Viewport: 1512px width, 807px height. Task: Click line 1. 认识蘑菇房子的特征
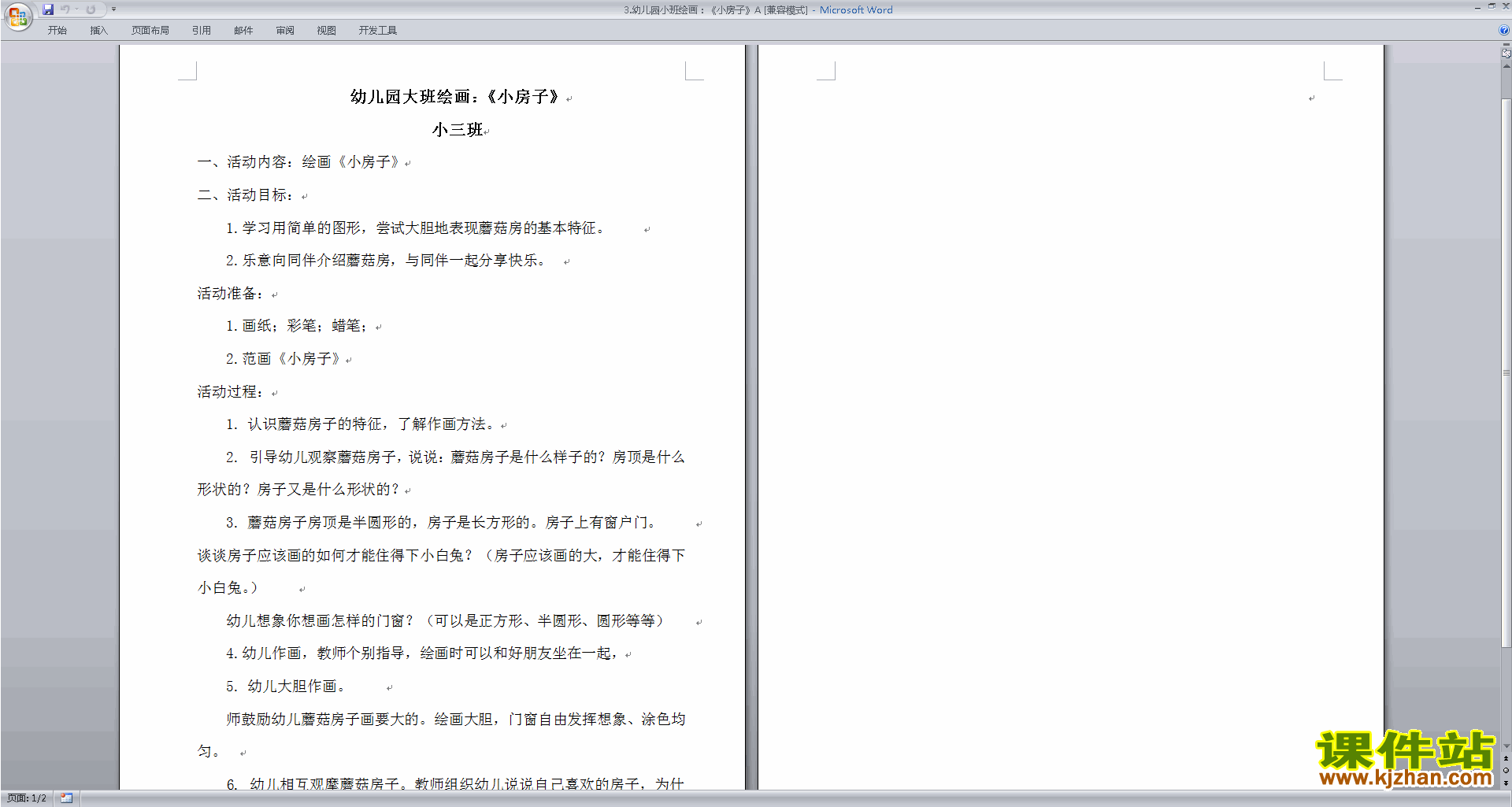[361, 424]
